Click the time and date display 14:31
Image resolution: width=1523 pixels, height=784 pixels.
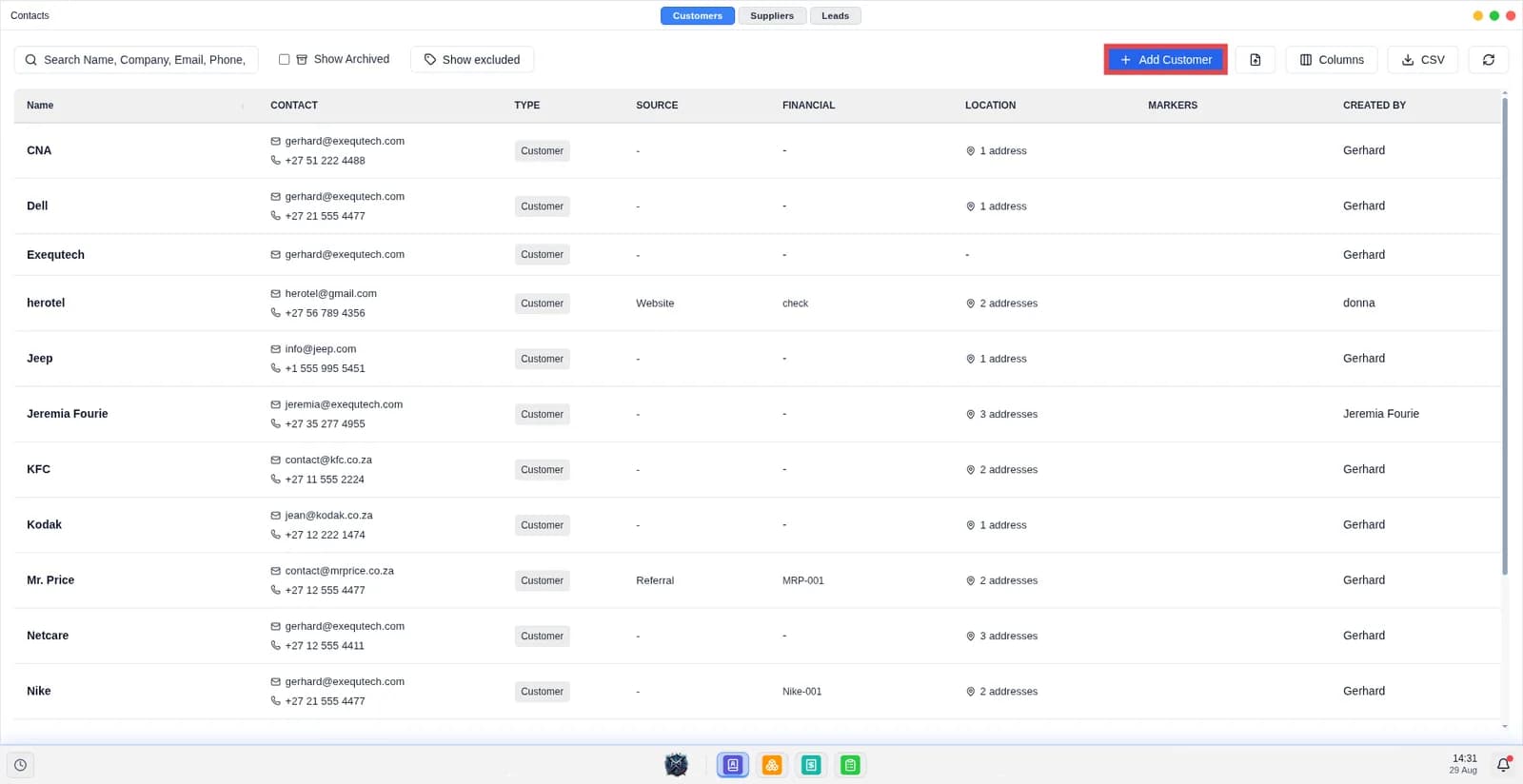pyautogui.click(x=1464, y=764)
